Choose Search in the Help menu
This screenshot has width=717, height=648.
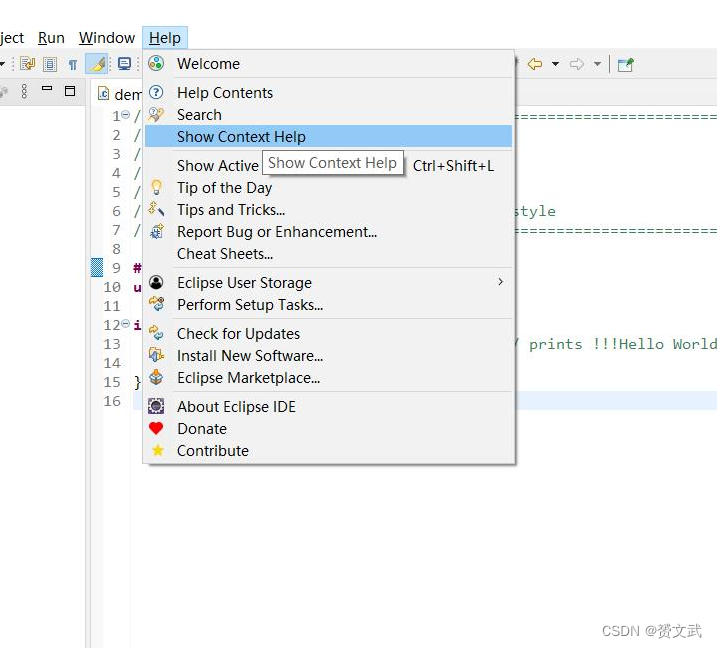click(328, 115)
